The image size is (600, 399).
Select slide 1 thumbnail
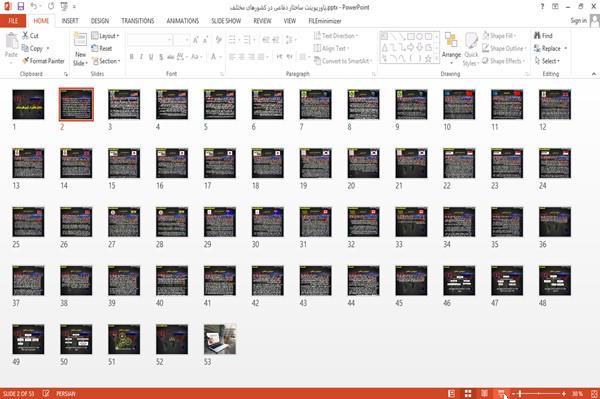tap(28, 104)
